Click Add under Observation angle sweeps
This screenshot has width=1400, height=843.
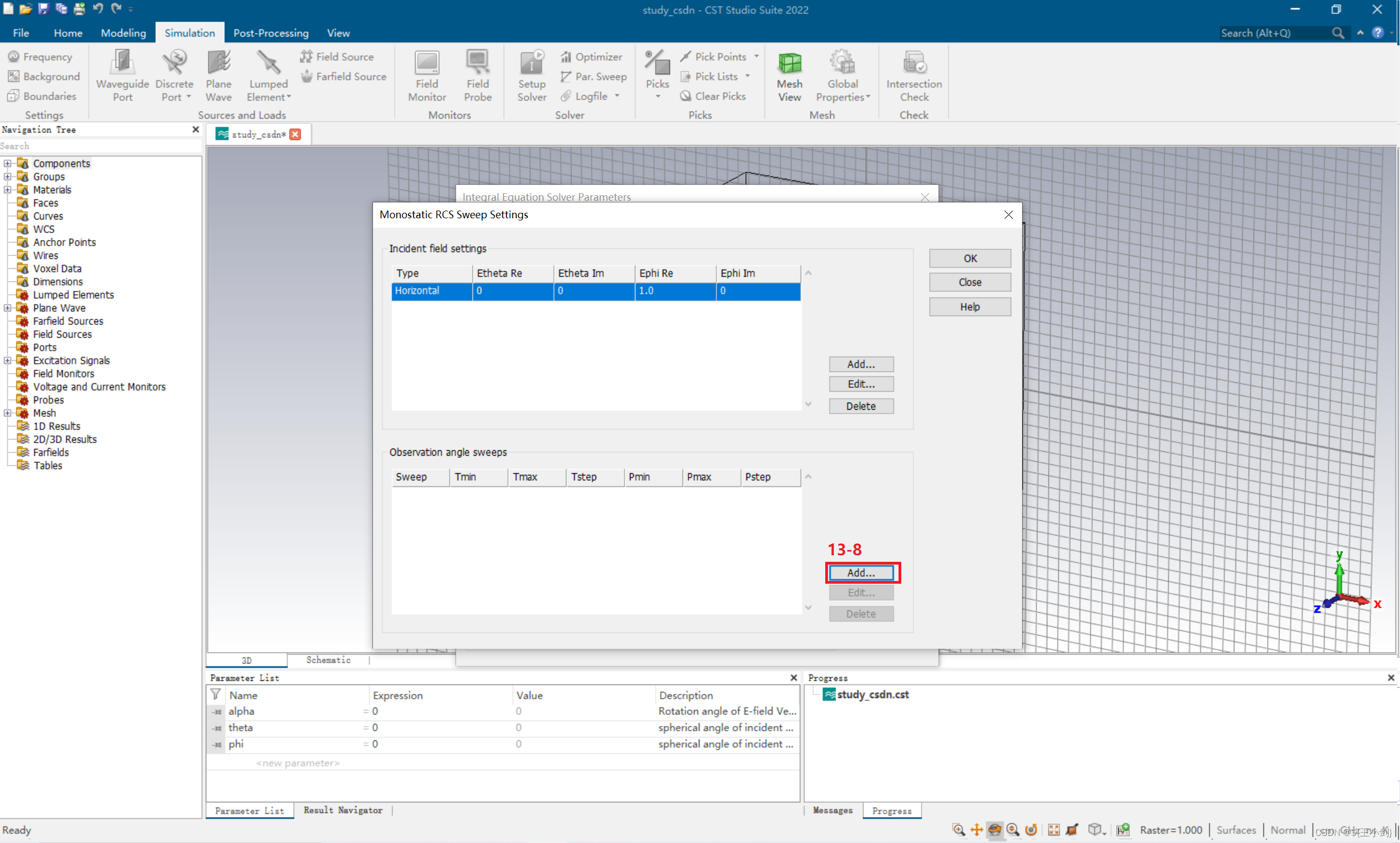pyautogui.click(x=861, y=573)
